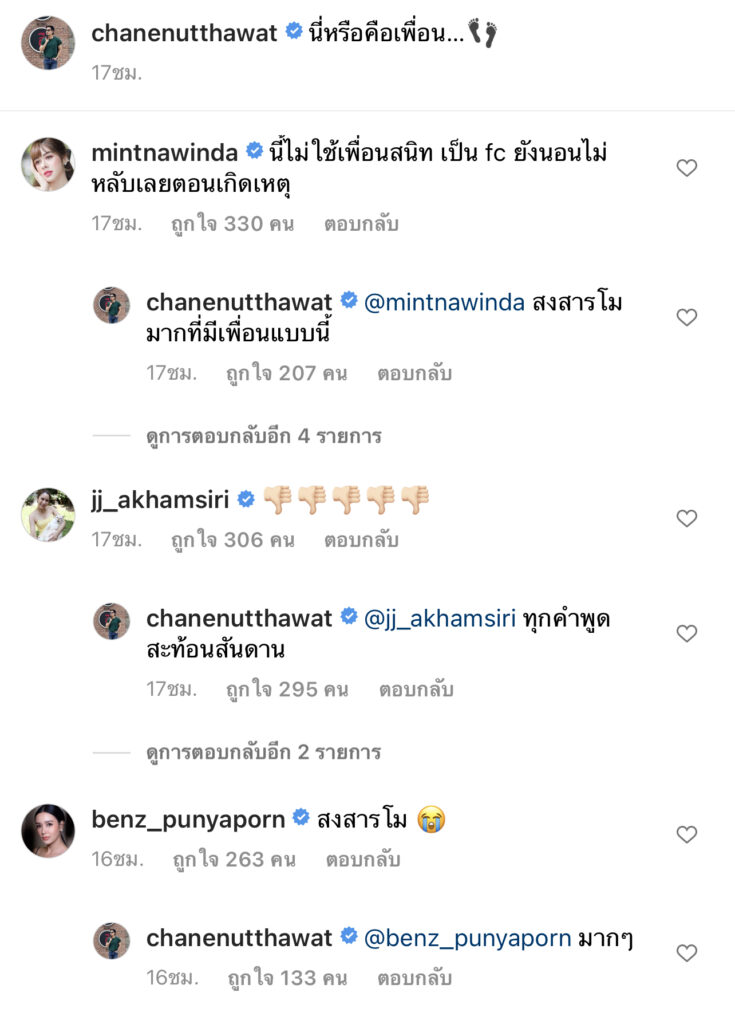735x1024 pixels.
Task: Reply to benz_punyaporn's comment
Action: (361, 859)
